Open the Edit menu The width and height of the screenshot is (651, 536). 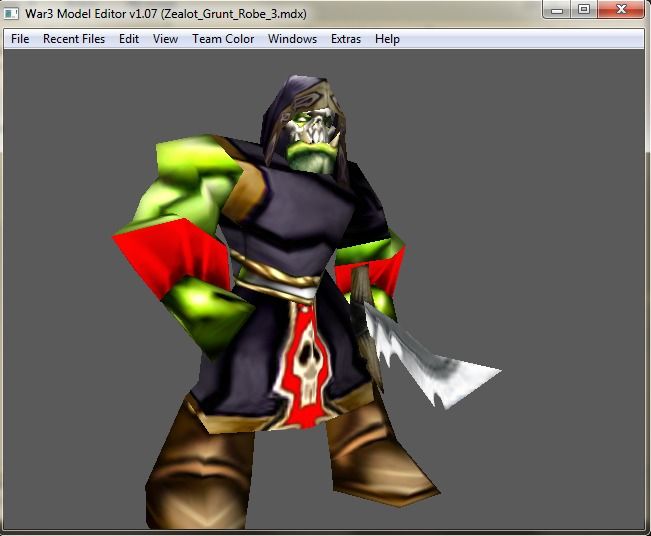(x=129, y=39)
